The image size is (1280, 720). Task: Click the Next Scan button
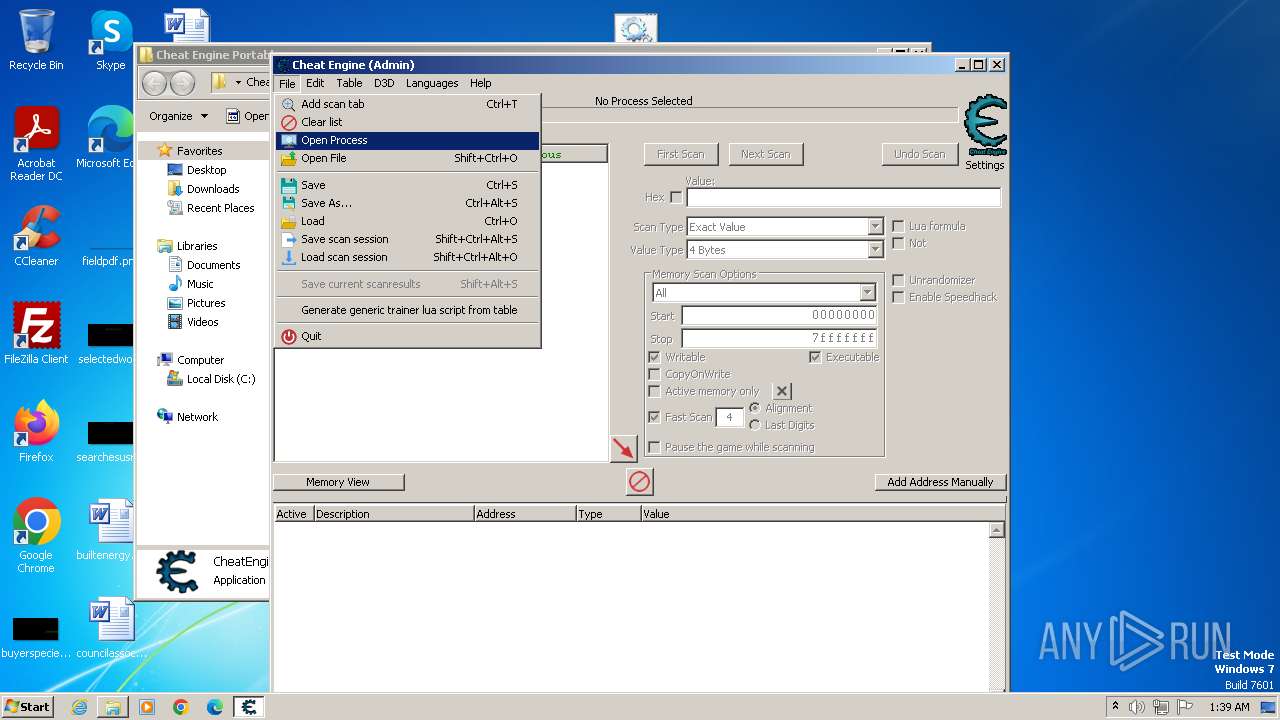pyautogui.click(x=766, y=154)
